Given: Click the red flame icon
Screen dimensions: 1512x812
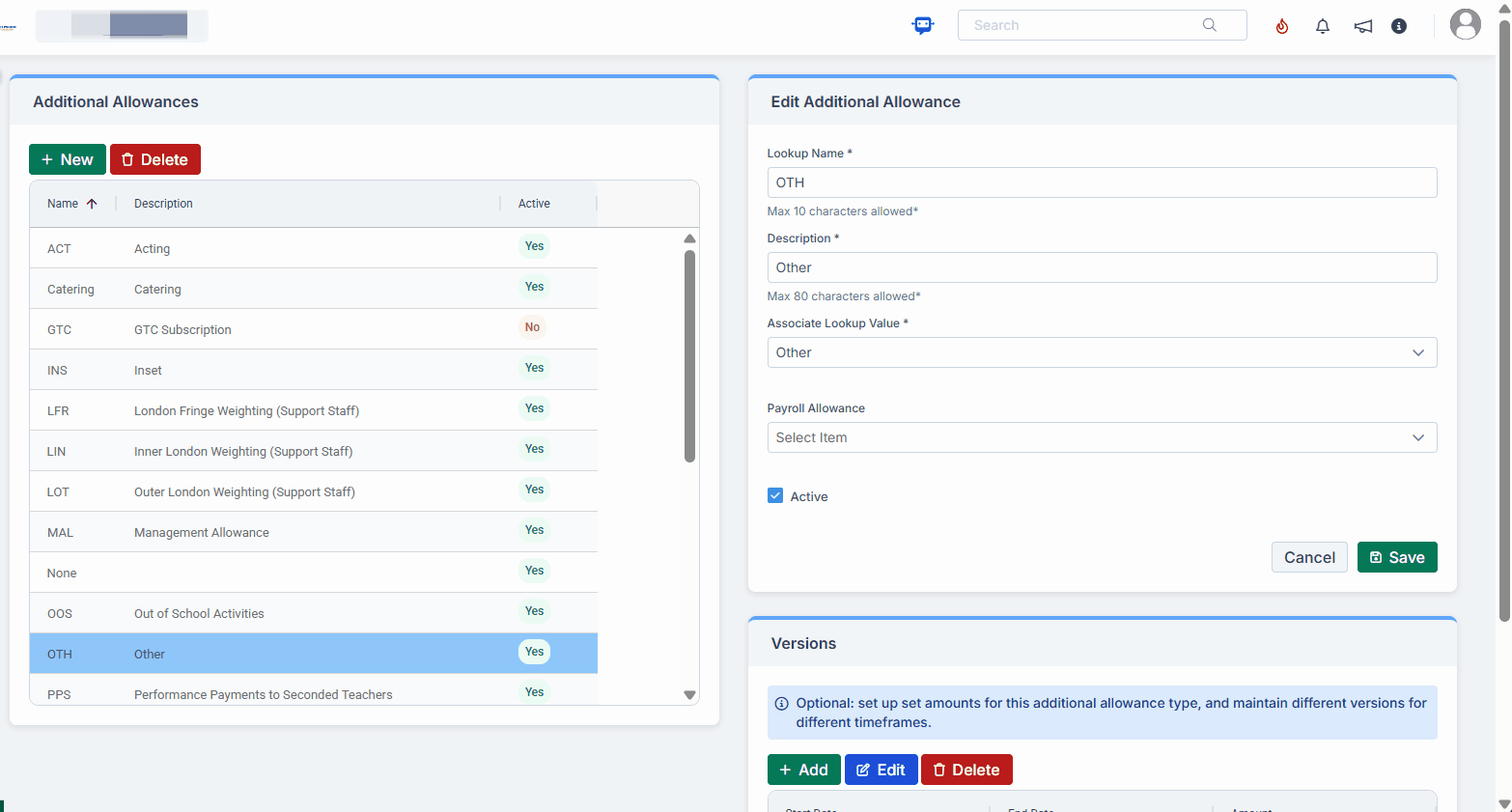Looking at the screenshot, I should [x=1282, y=26].
